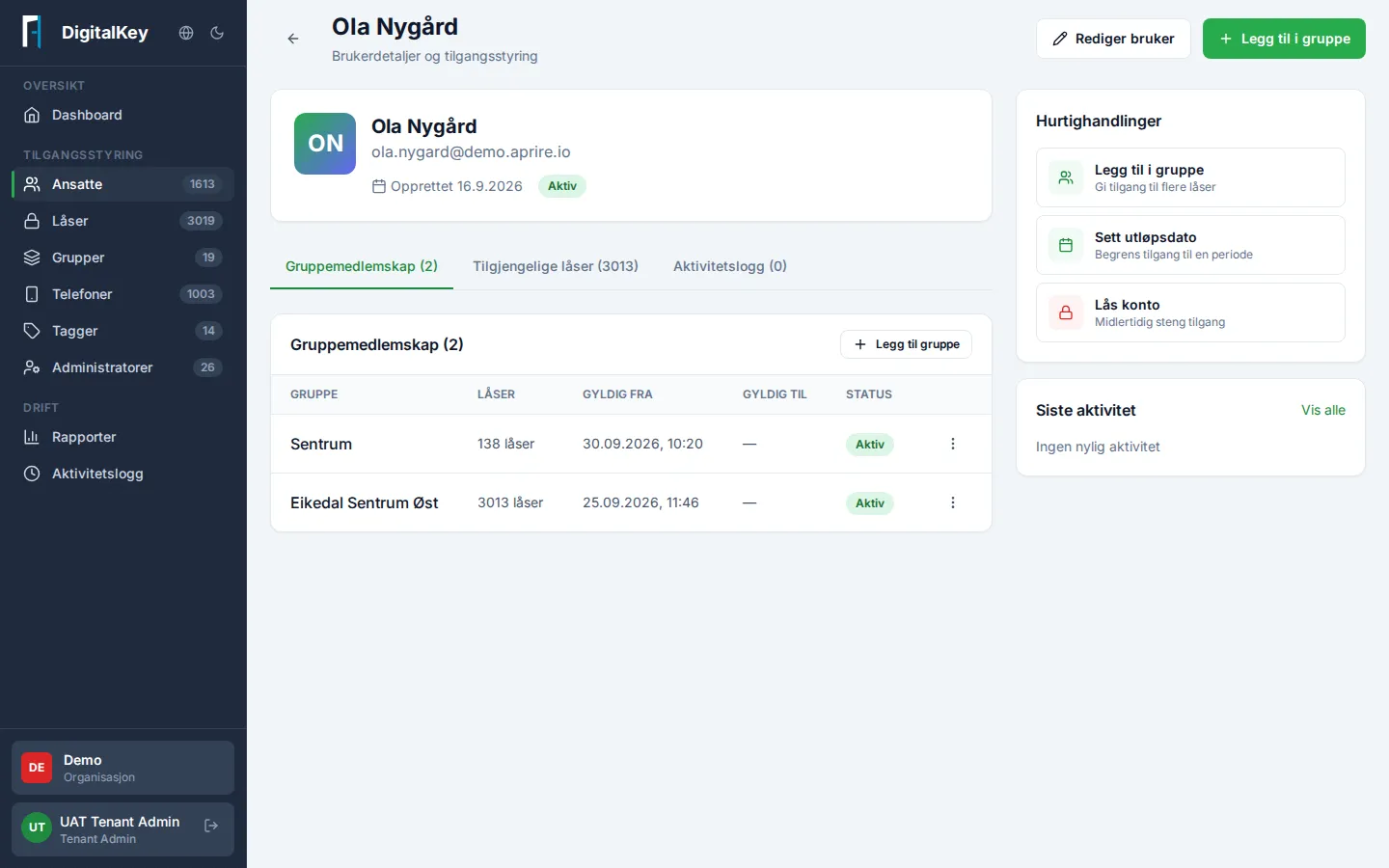Select the Gruppemedlemskap (2) tab
The image size is (1389, 868).
click(x=362, y=266)
